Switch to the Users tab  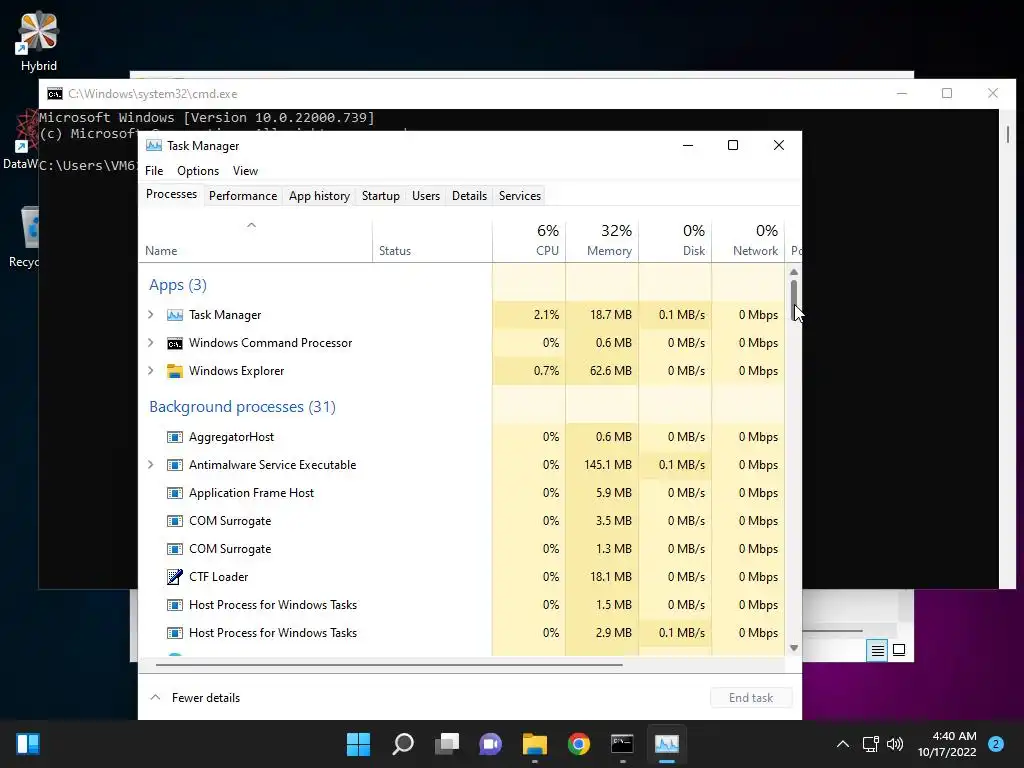pyautogui.click(x=426, y=196)
